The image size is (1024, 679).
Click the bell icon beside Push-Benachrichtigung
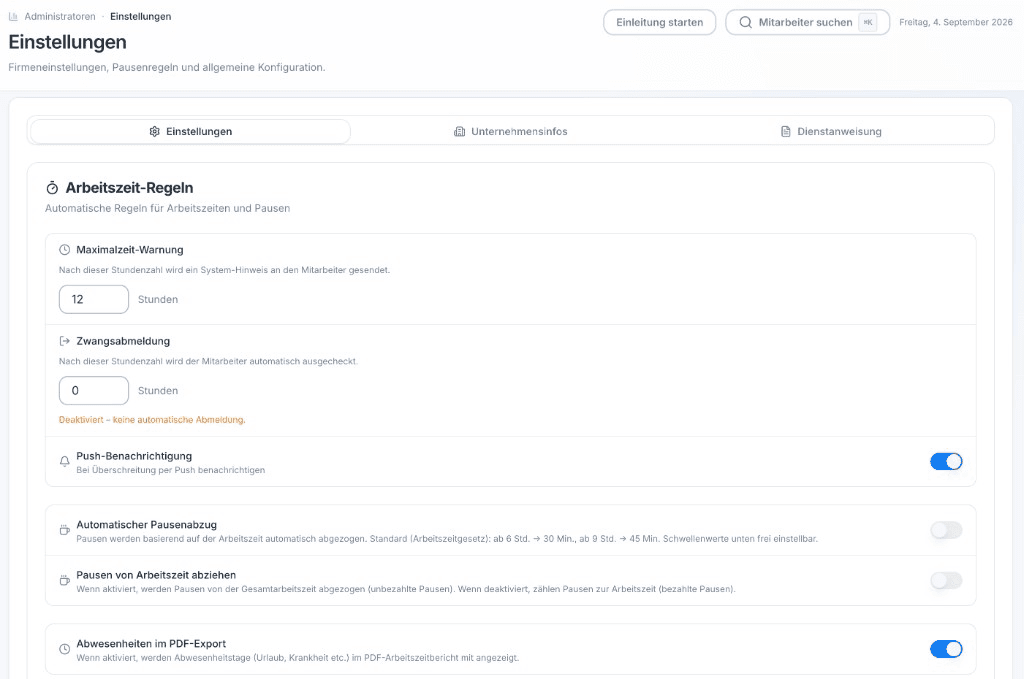point(65,462)
